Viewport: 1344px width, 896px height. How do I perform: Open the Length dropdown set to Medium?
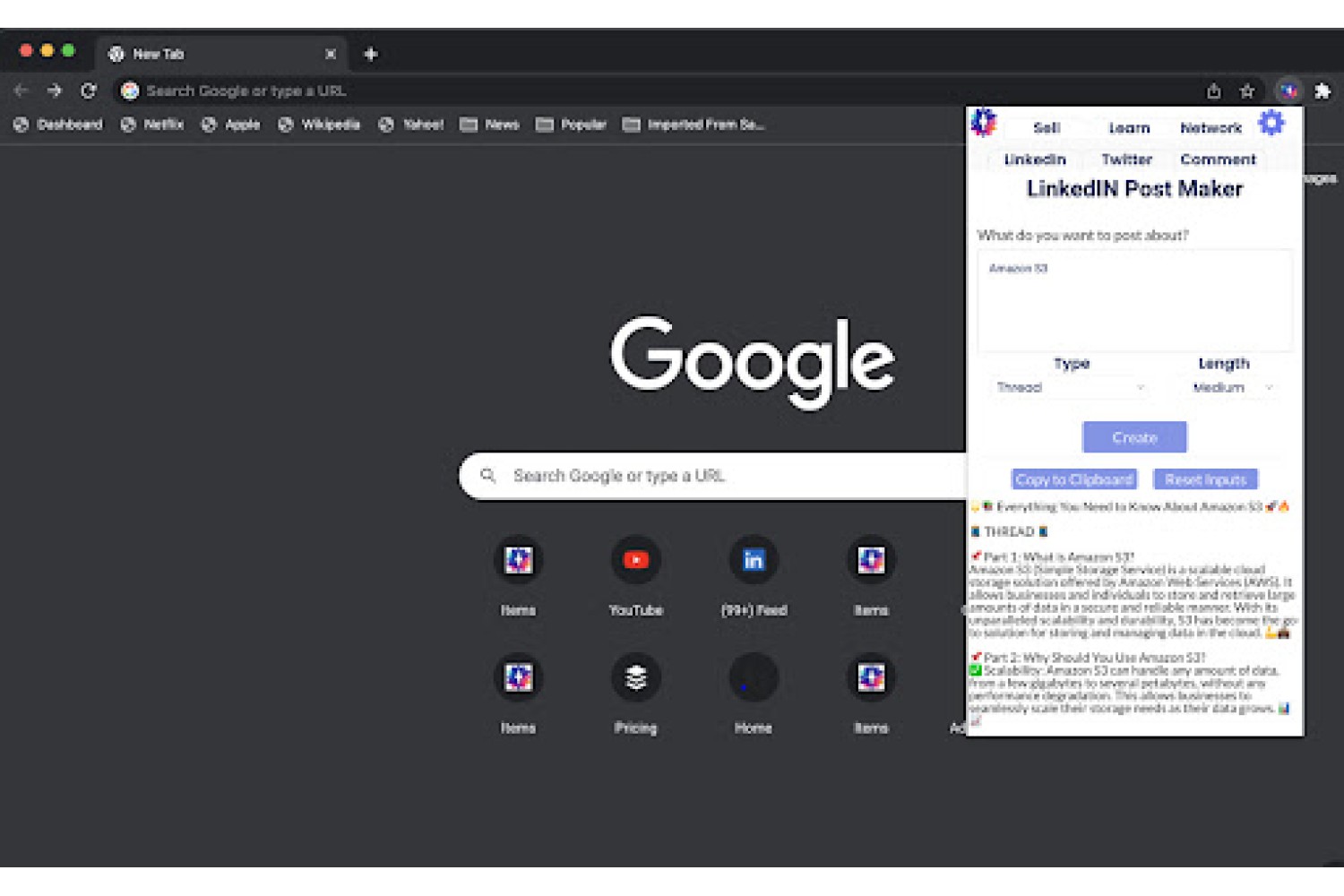click(1232, 388)
